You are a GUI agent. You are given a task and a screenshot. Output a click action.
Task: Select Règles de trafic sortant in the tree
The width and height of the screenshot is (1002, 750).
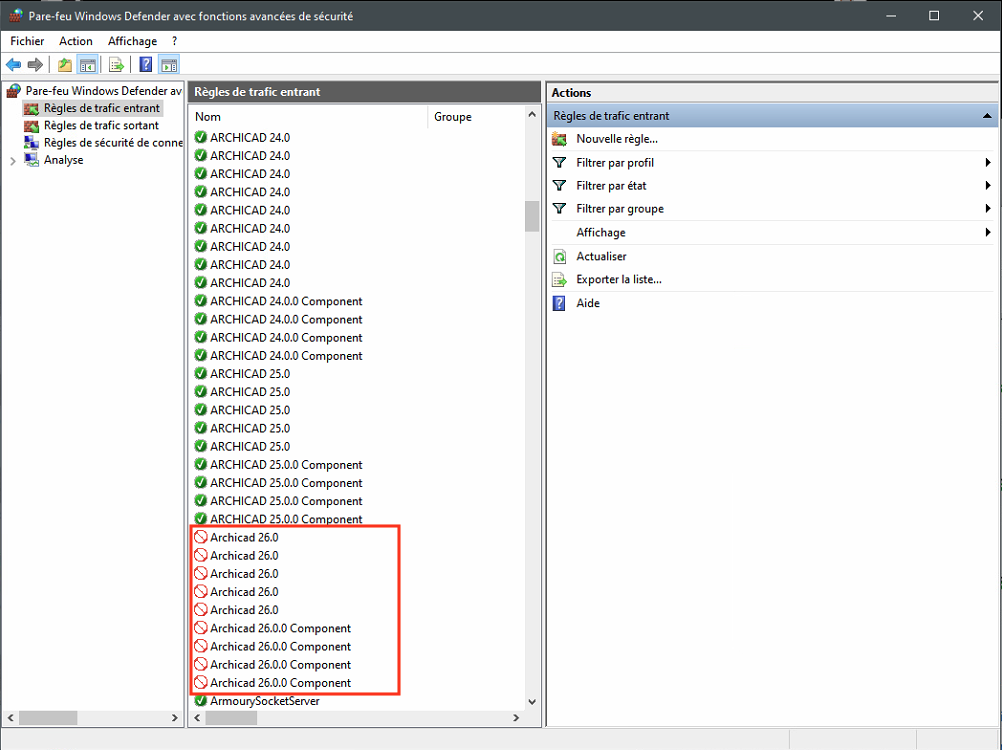pyautogui.click(x=101, y=126)
